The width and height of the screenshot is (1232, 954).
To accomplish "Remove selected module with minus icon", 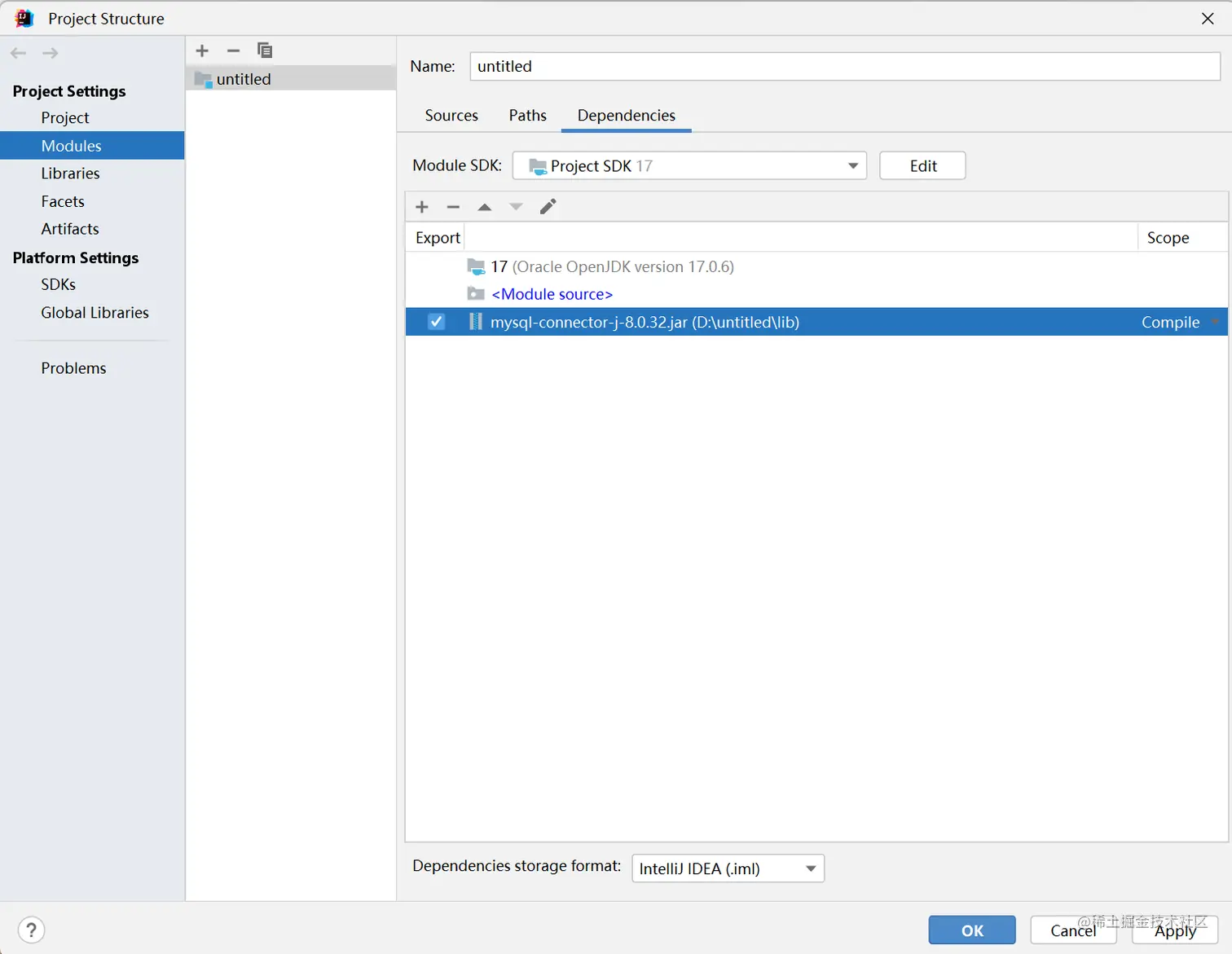I will point(233,51).
